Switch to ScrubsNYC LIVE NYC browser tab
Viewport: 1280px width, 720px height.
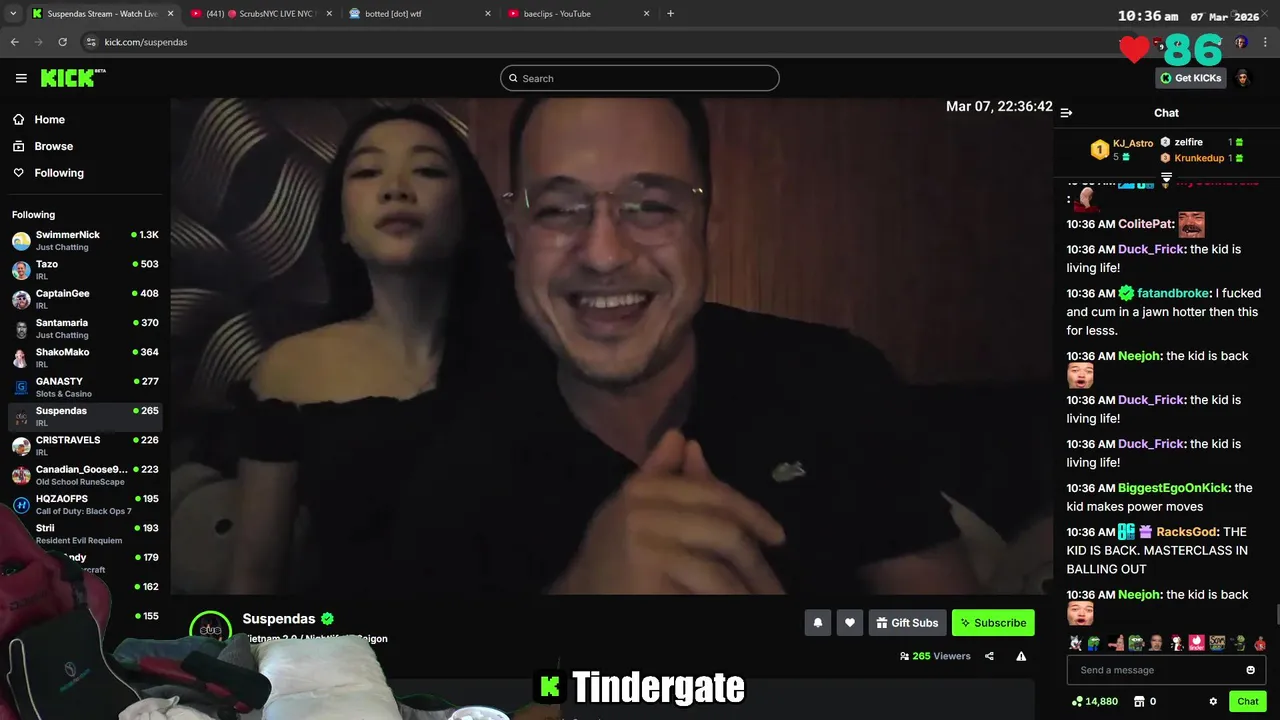tap(260, 14)
